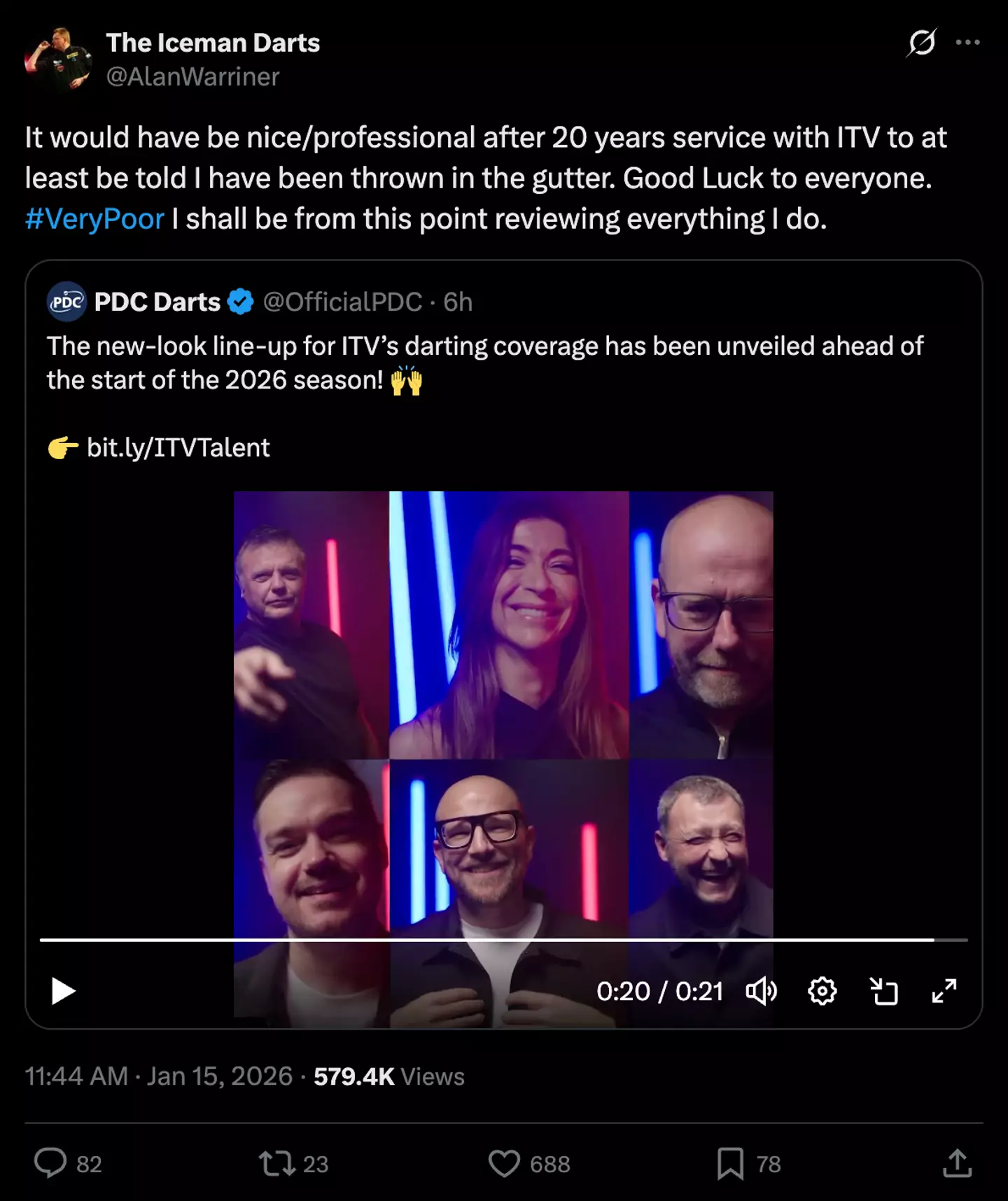Open the video settings gear
This screenshot has width=1008, height=1201.
822,991
